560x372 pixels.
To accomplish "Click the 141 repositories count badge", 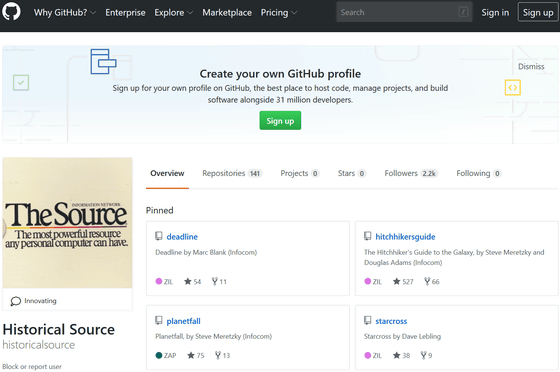I will click(x=255, y=174).
